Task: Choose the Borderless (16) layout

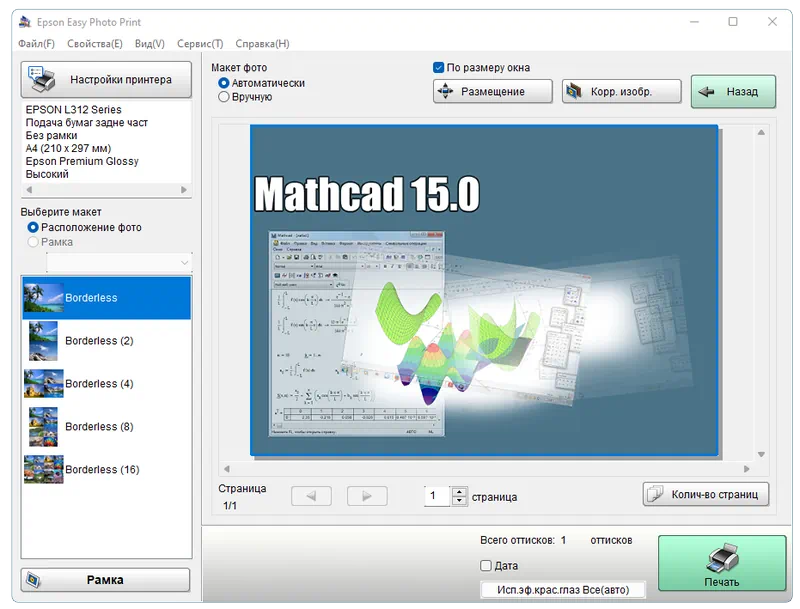Action: [x=106, y=469]
